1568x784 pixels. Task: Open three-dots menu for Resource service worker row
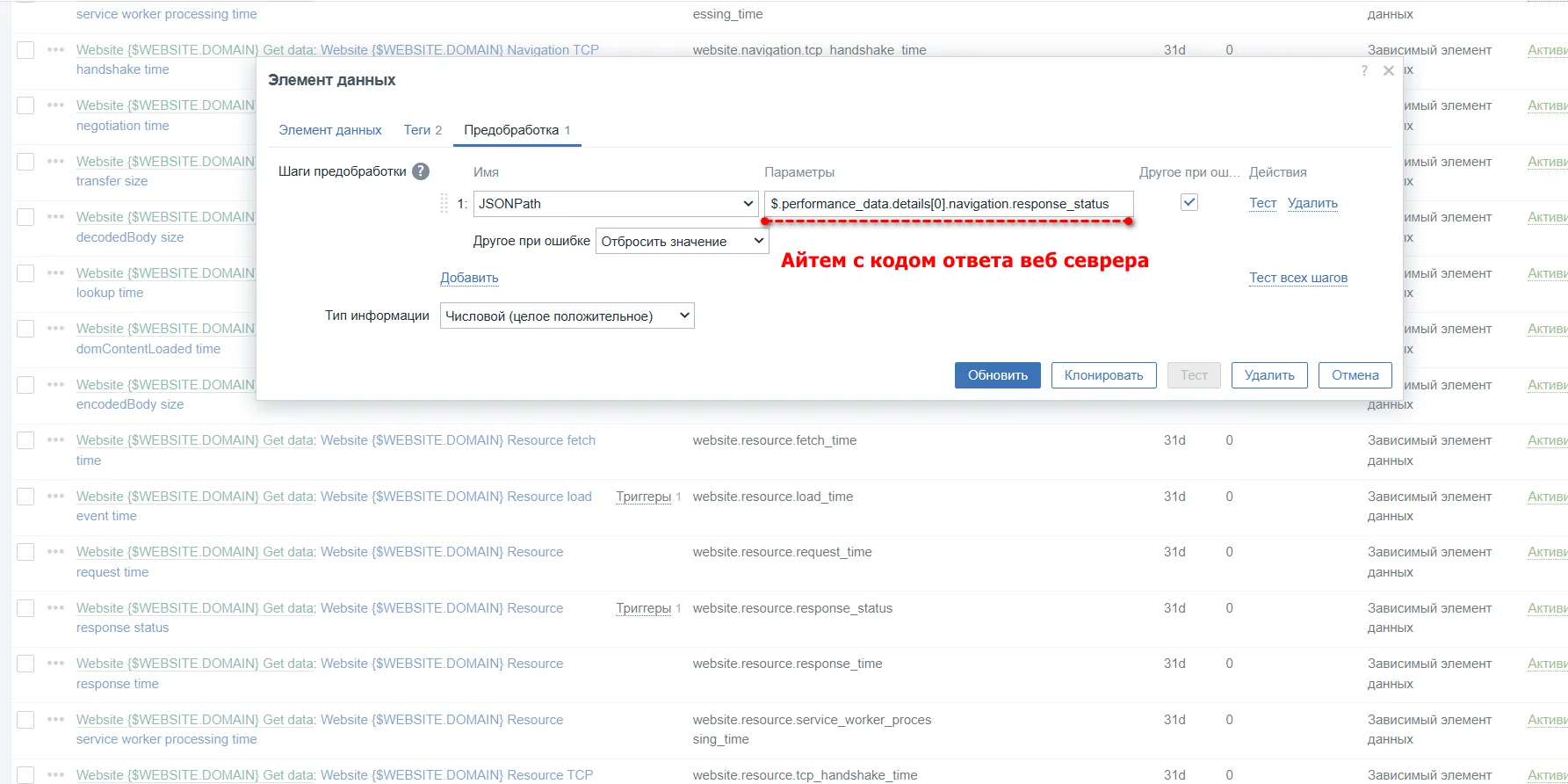[56, 719]
